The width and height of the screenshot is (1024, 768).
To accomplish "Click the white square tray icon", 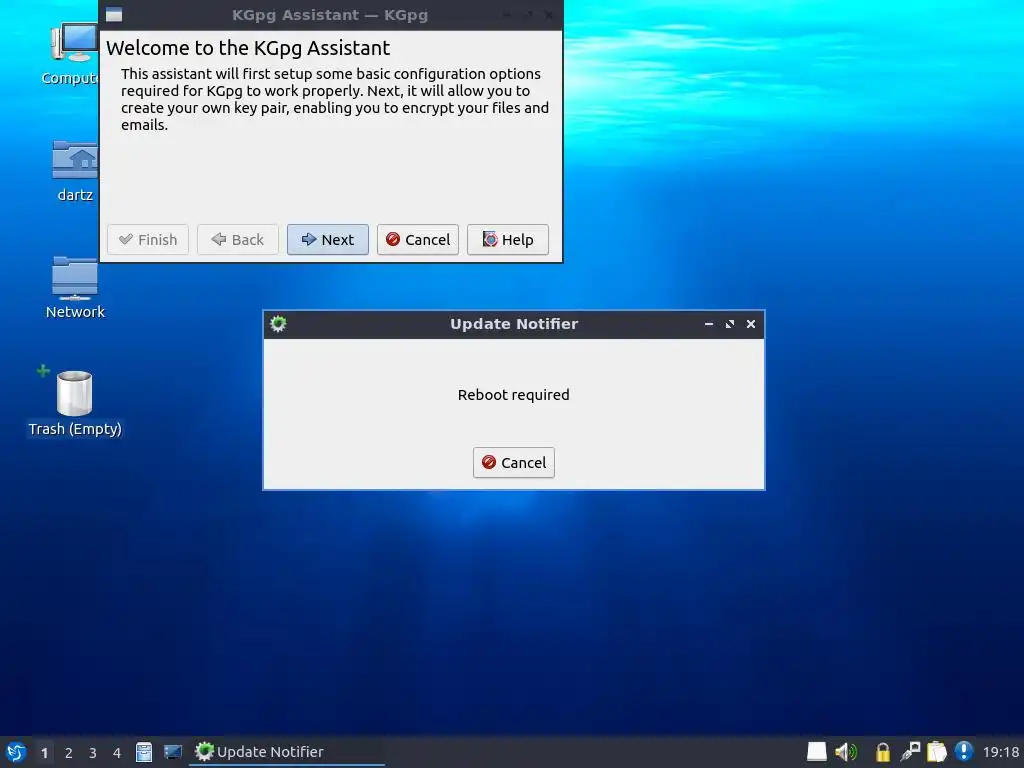I will click(x=816, y=752).
